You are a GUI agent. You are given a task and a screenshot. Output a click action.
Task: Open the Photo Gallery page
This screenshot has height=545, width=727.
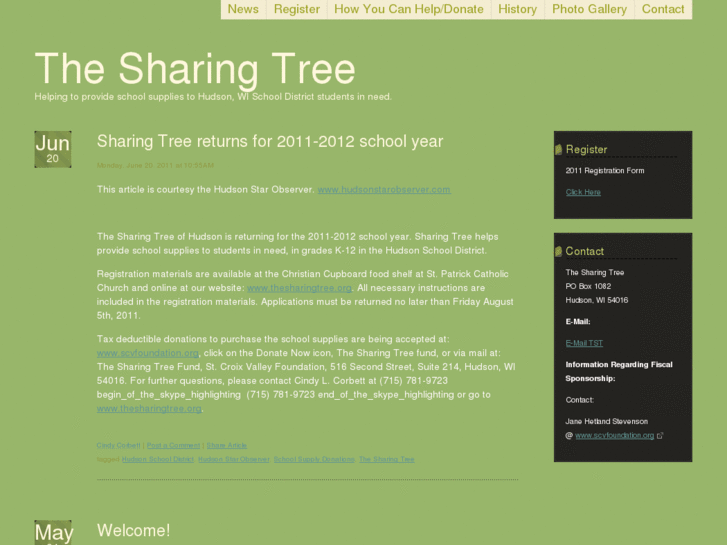tap(589, 9)
